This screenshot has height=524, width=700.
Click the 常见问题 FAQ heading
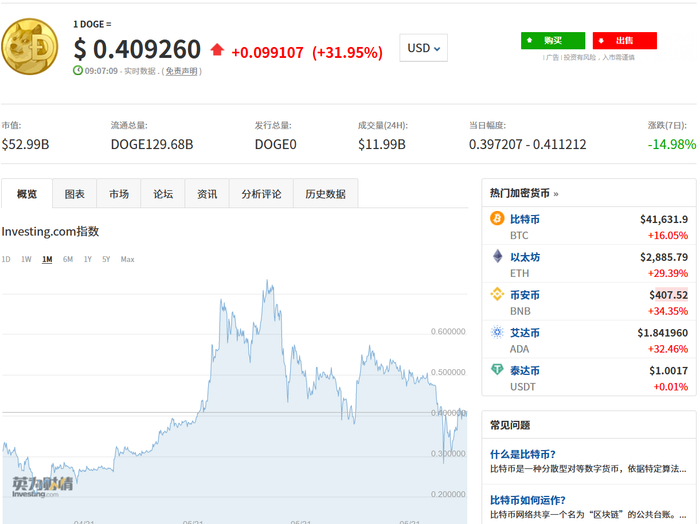coord(510,425)
